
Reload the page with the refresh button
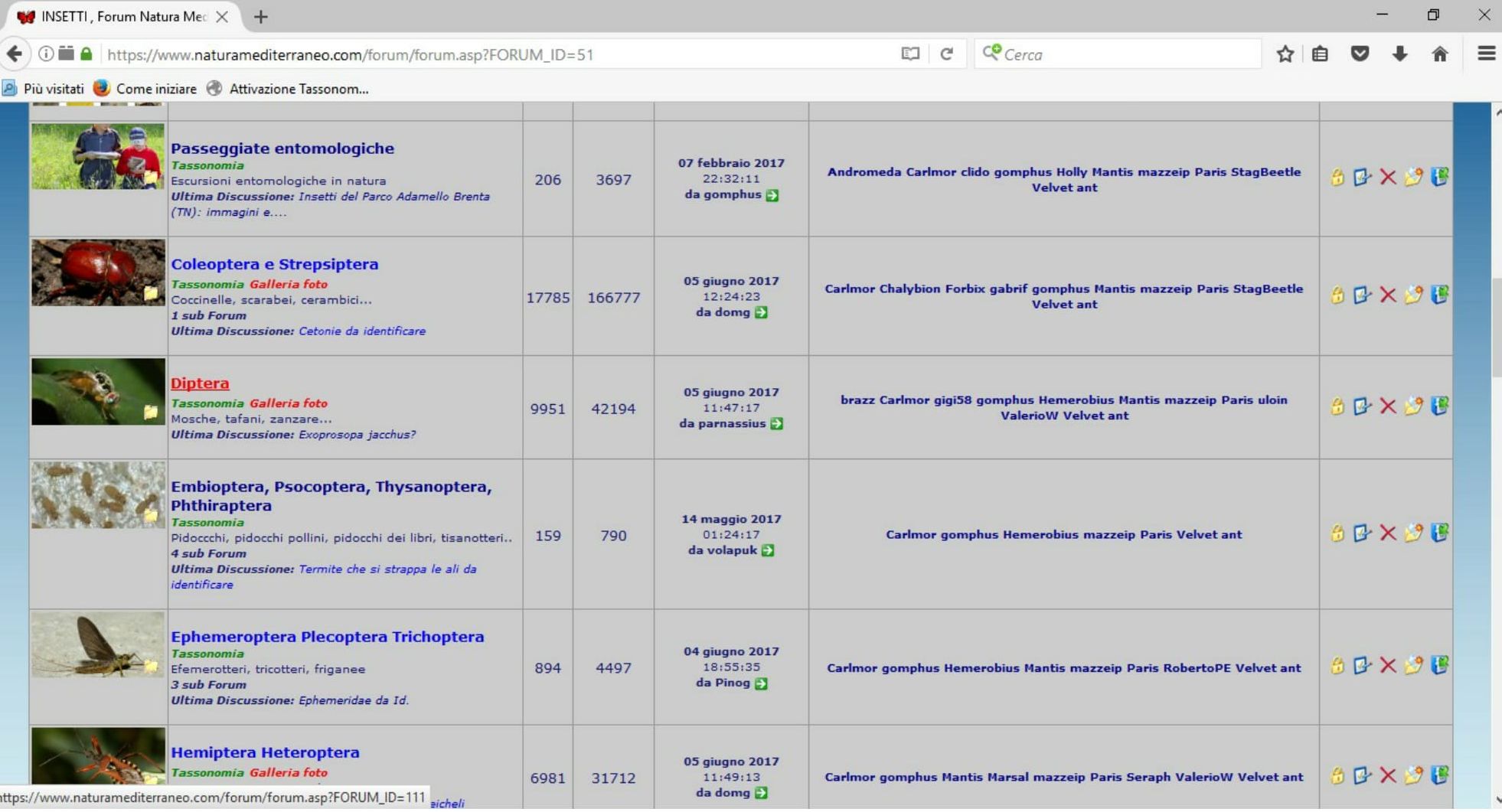point(947,54)
